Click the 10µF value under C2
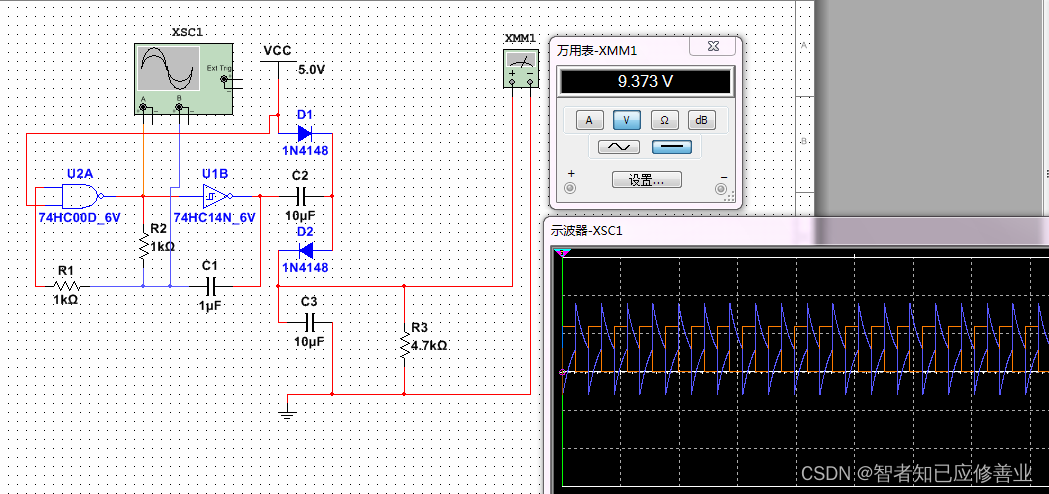The height and width of the screenshot is (494, 1049). tap(300, 216)
